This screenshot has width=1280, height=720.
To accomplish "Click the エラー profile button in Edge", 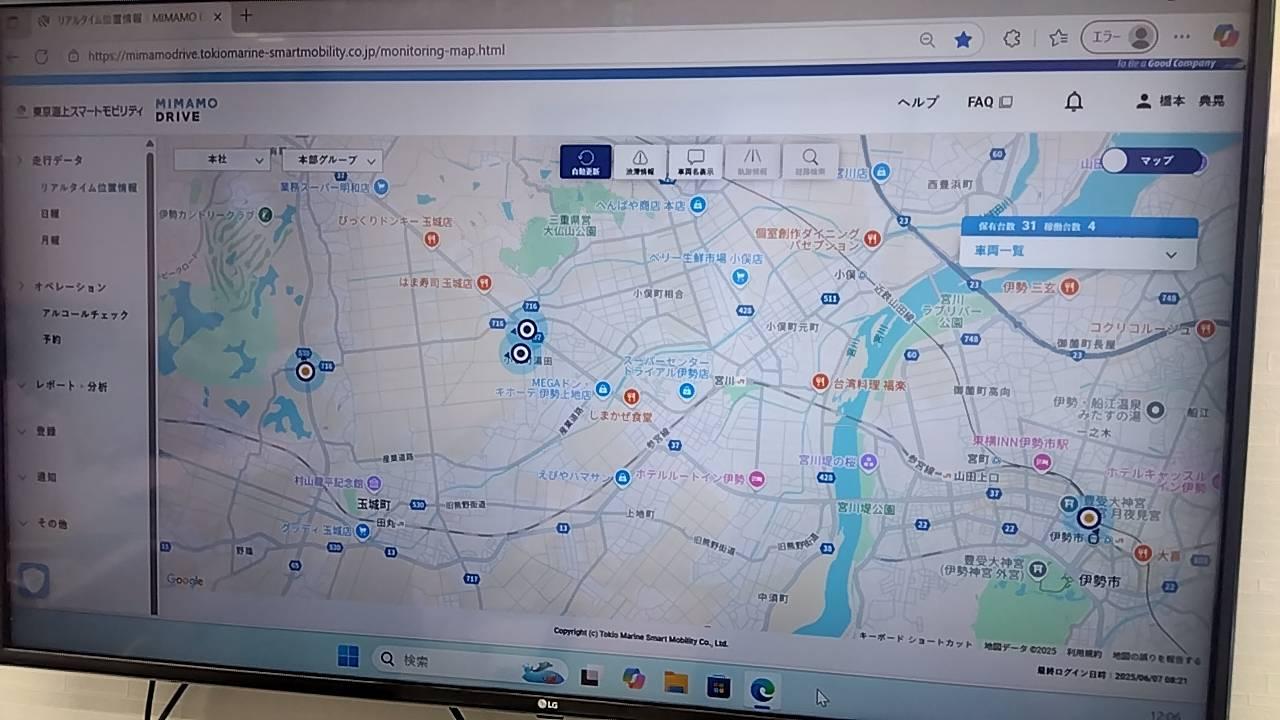I will click(x=1119, y=37).
